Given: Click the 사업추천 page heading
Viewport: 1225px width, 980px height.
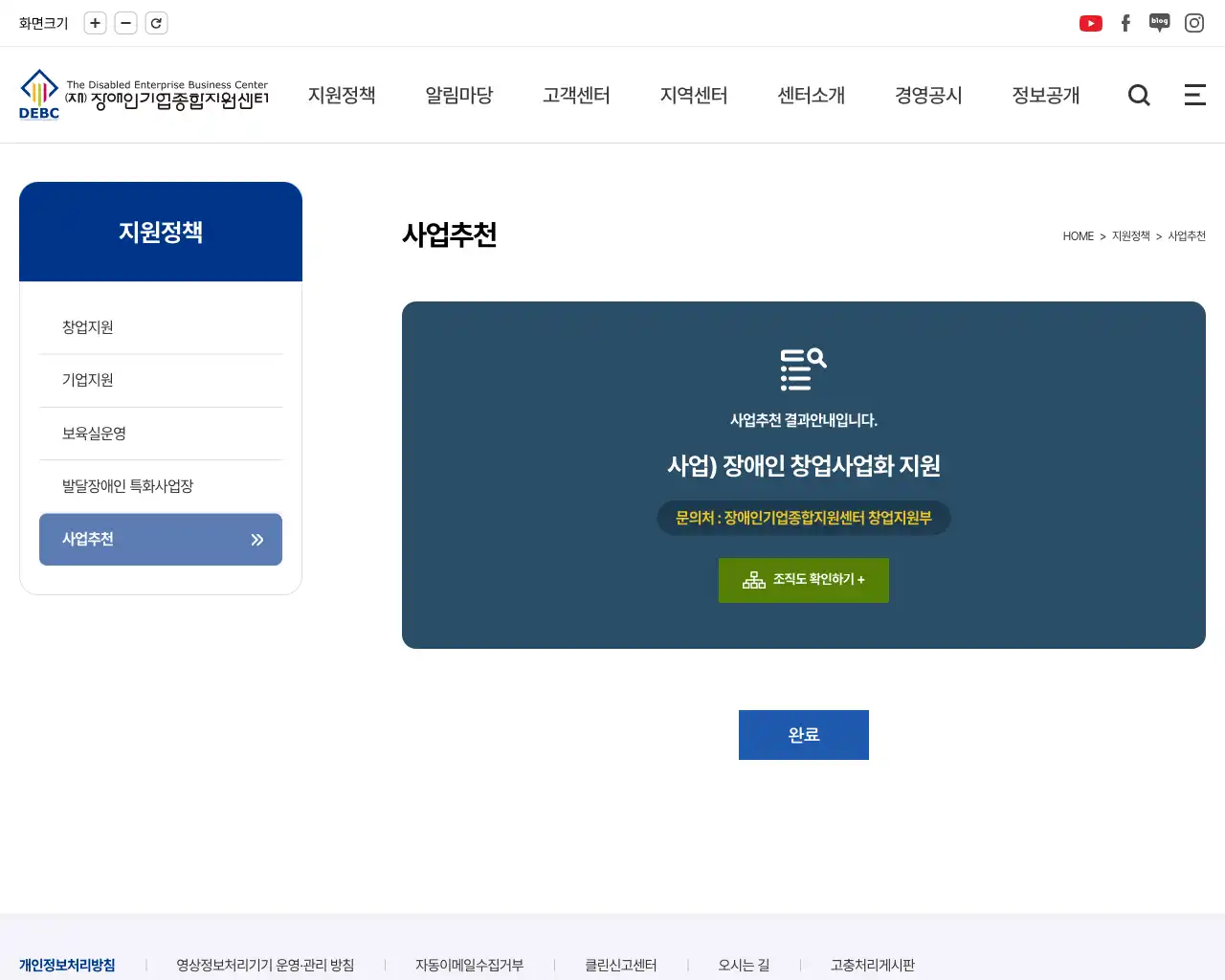Looking at the screenshot, I should pos(450,234).
